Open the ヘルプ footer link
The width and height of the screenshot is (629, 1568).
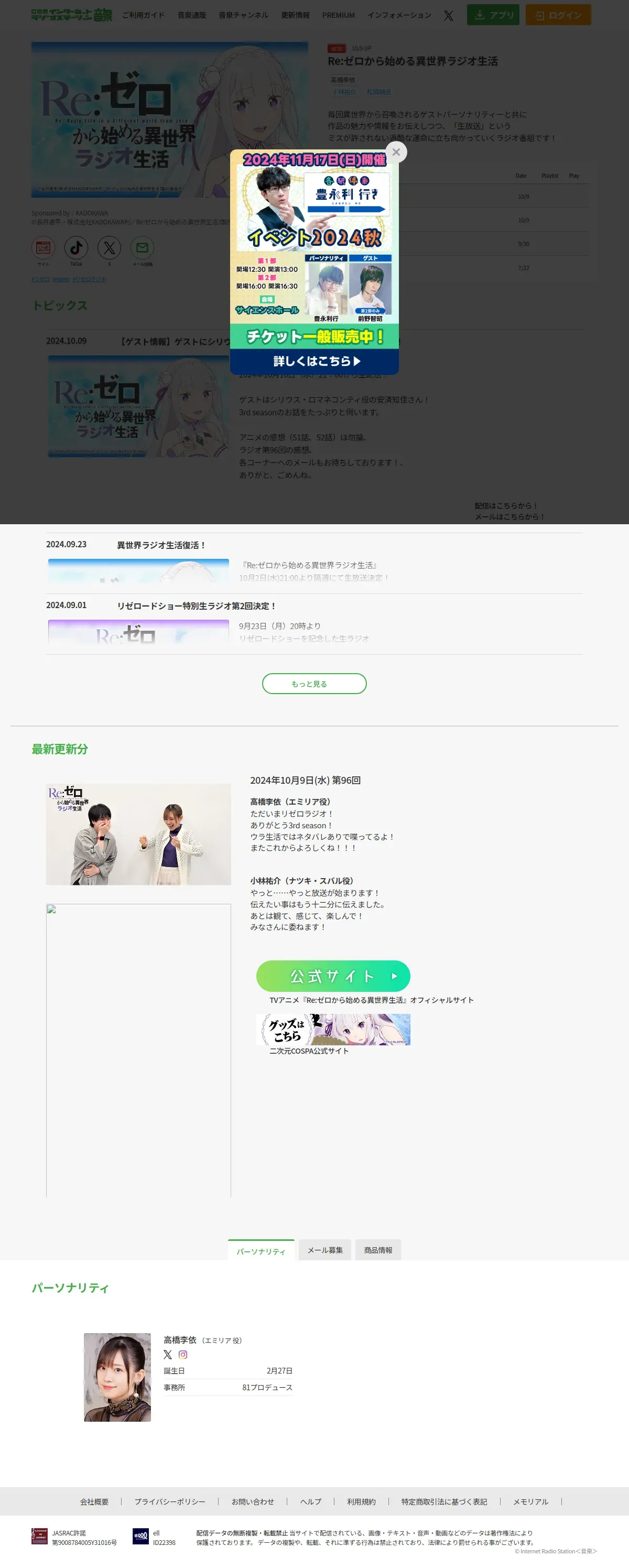click(x=310, y=1501)
